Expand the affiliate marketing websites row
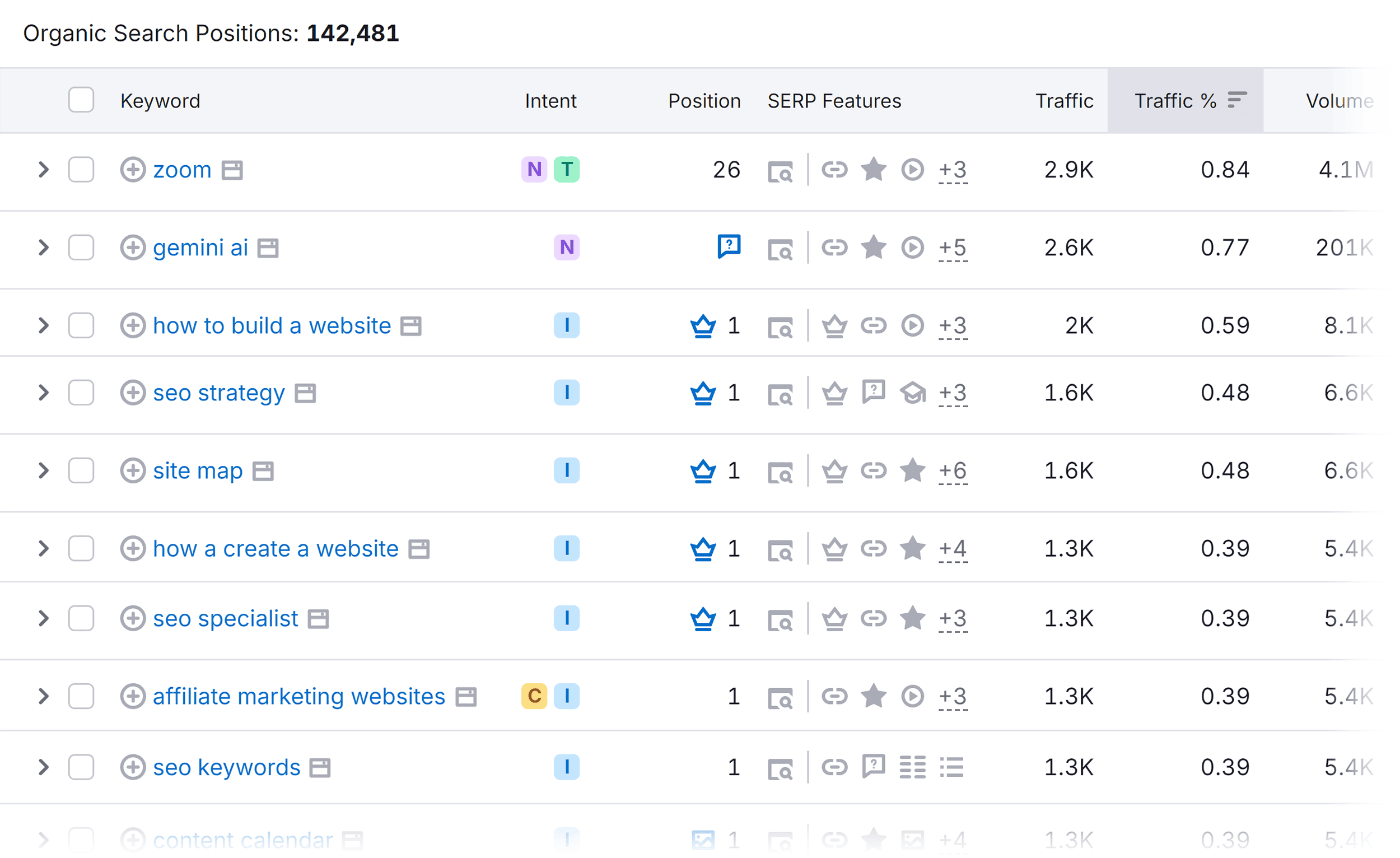 (x=43, y=696)
